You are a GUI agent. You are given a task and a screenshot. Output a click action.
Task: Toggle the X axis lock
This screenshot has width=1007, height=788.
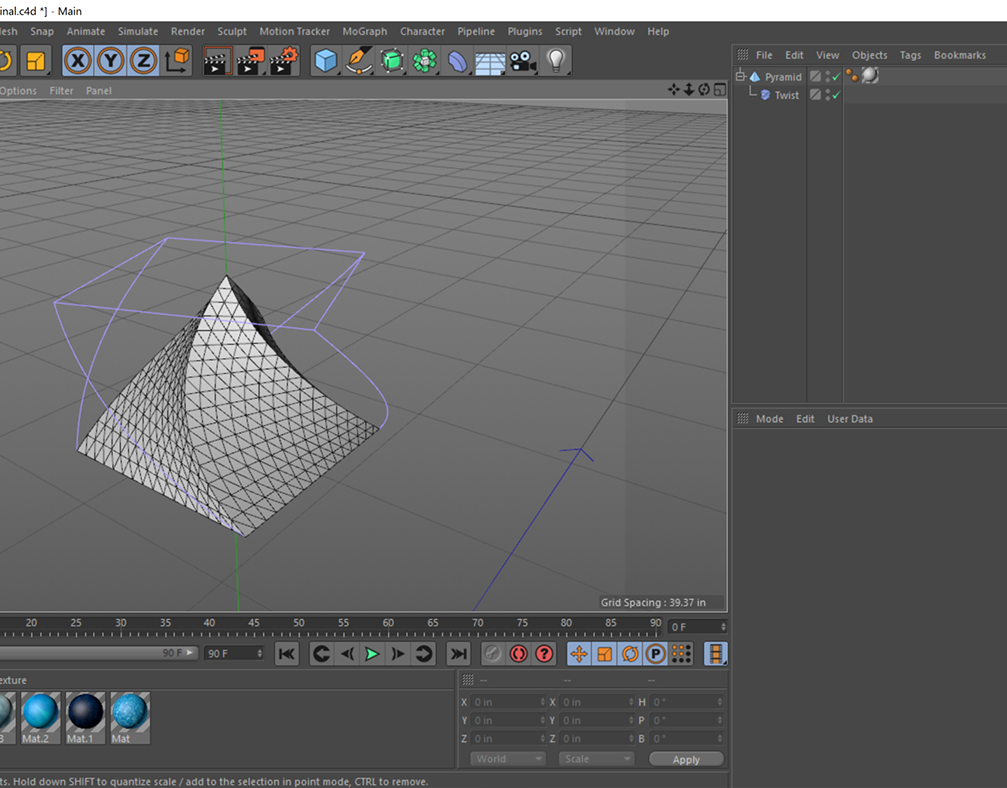[77, 62]
